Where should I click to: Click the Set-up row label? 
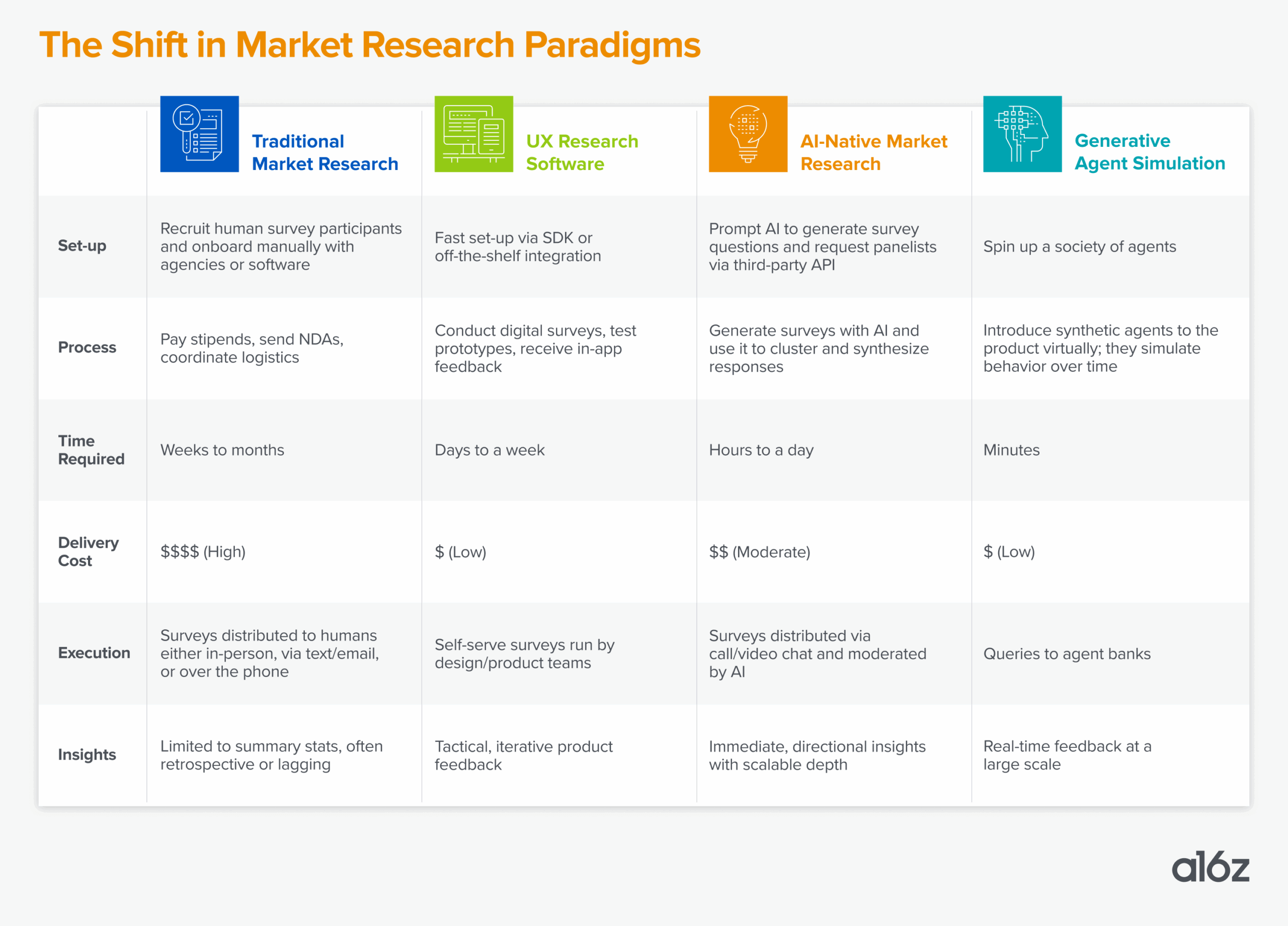coord(82,246)
